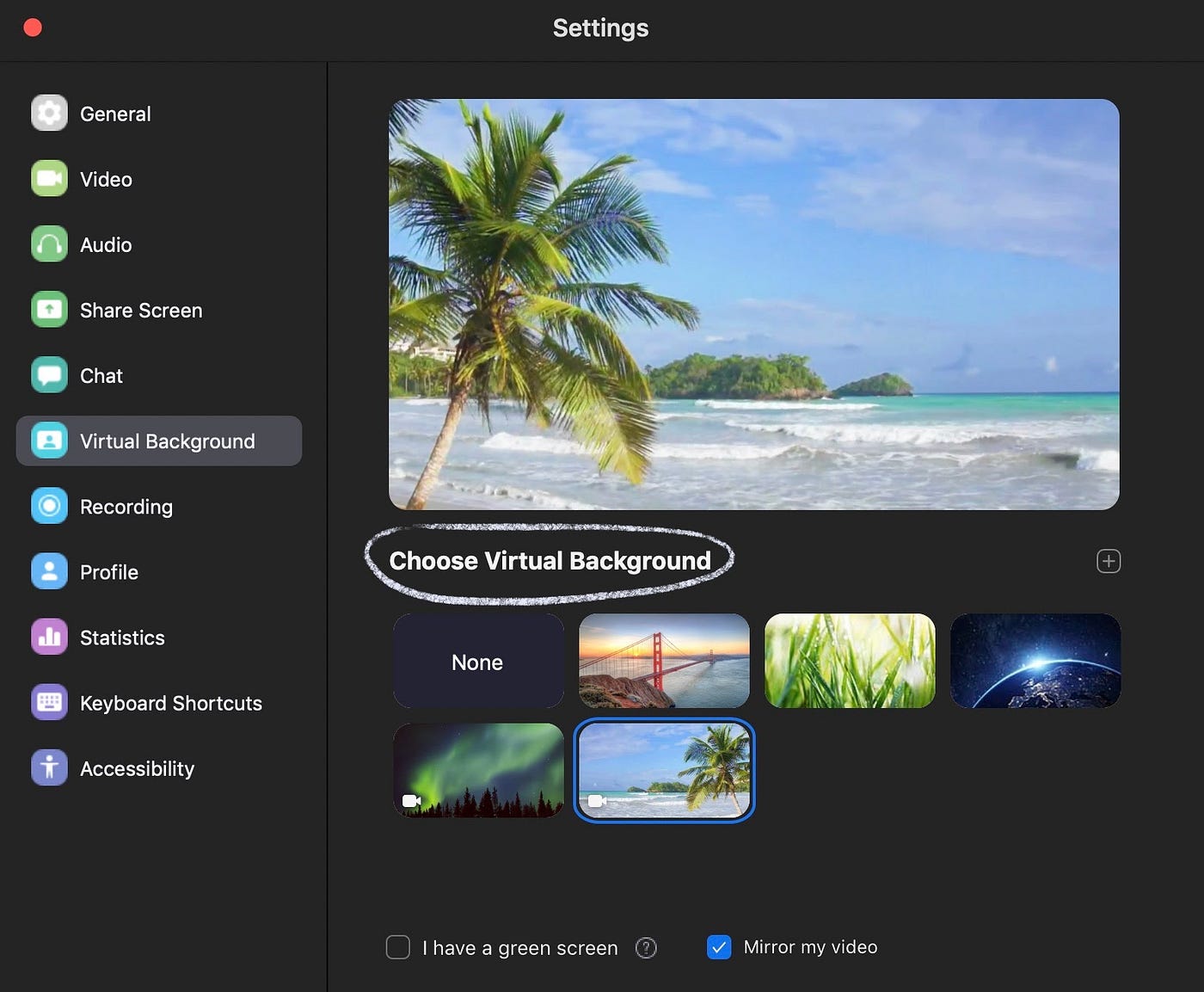Select the northern lights video background
The image size is (1204, 992).
478,770
